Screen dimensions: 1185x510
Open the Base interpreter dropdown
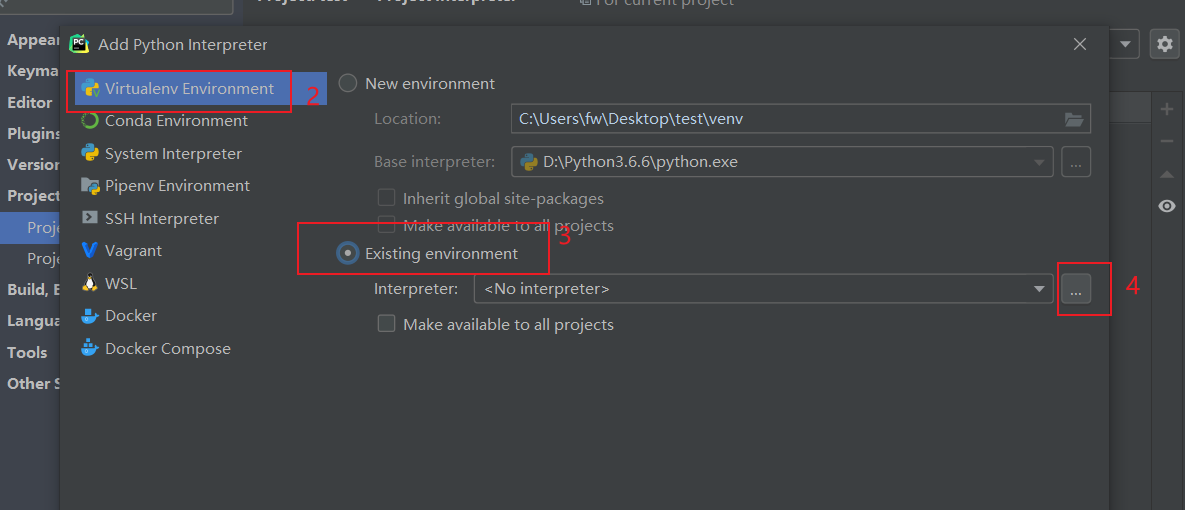click(x=1041, y=162)
